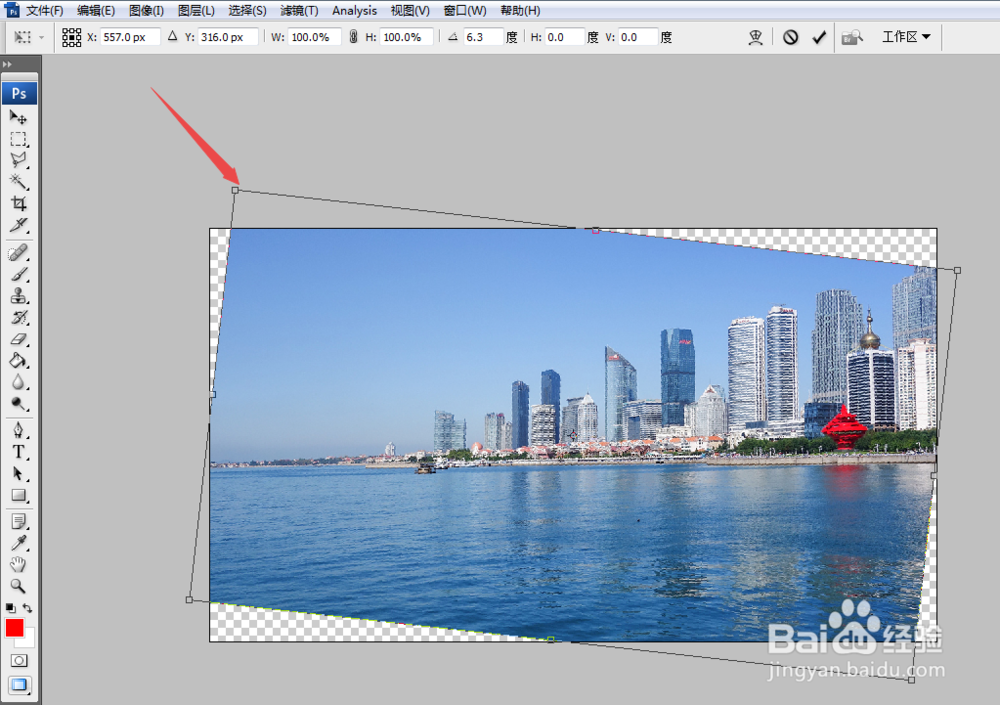The width and height of the screenshot is (1000, 705).
Task: Select the Hand tool
Action: click(19, 565)
